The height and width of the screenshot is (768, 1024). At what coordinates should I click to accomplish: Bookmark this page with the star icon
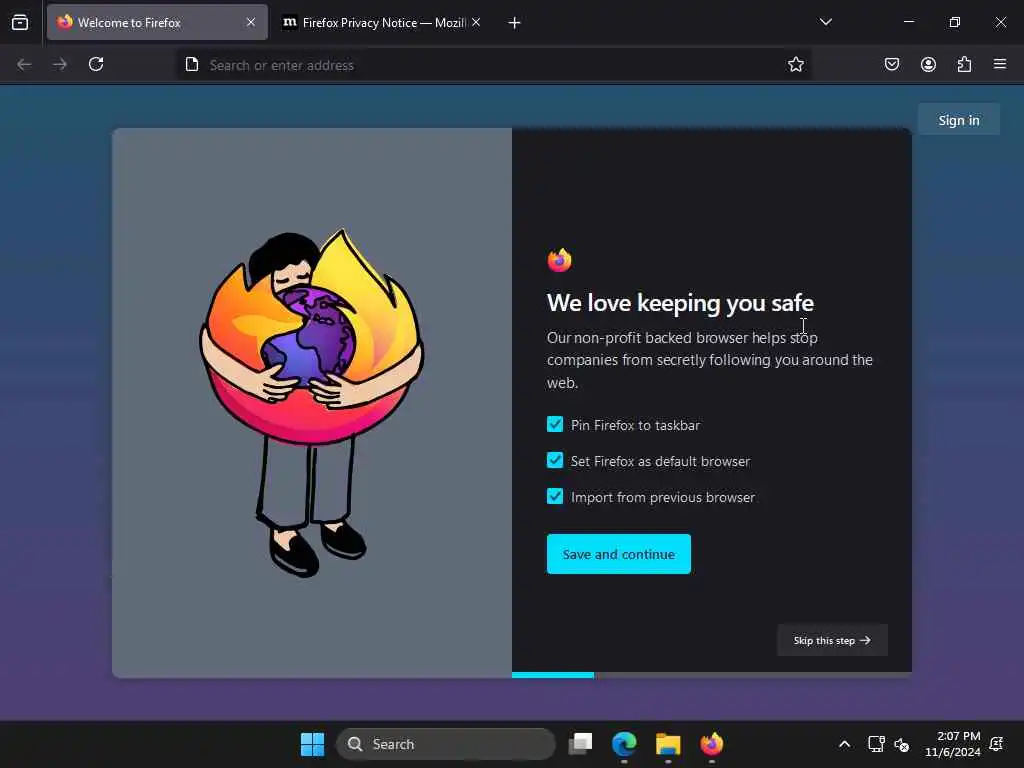click(795, 64)
